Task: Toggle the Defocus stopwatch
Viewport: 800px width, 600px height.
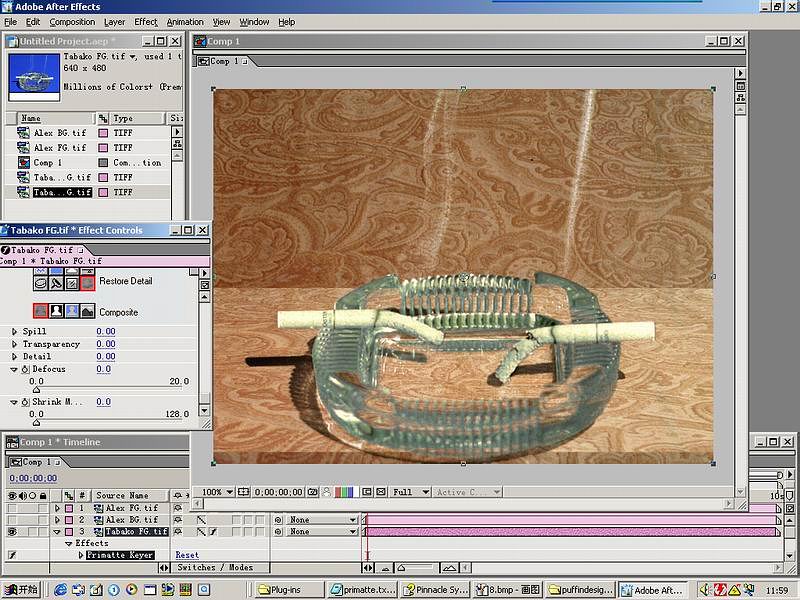Action: pos(26,369)
